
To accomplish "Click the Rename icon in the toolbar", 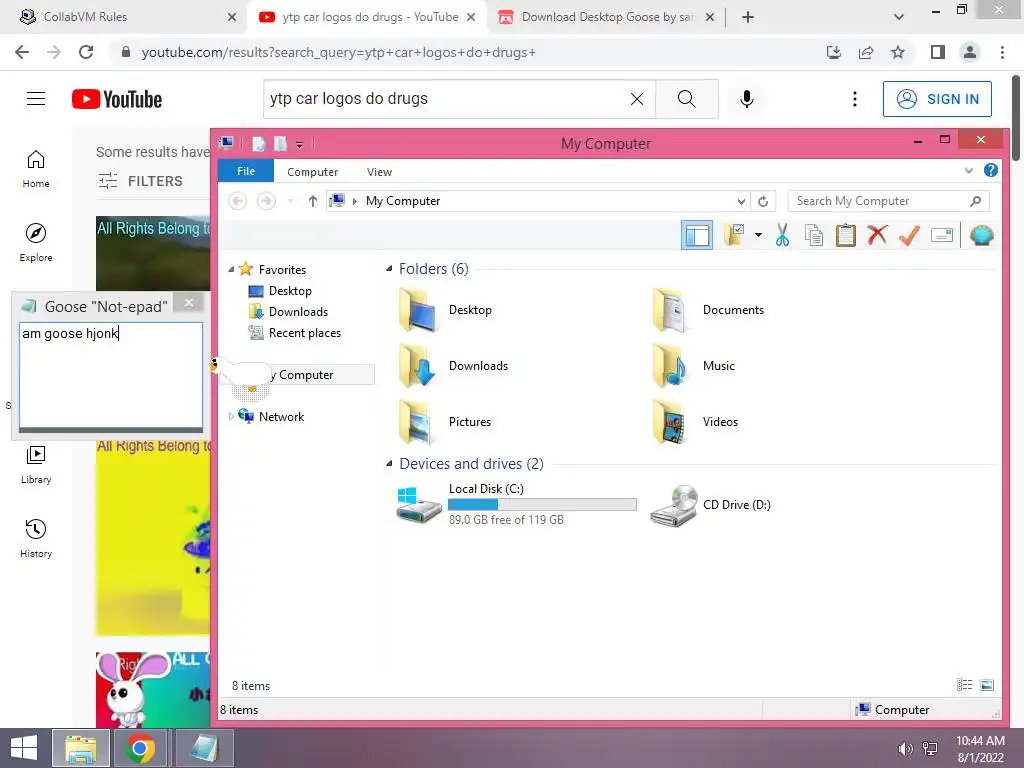I will tap(942, 235).
